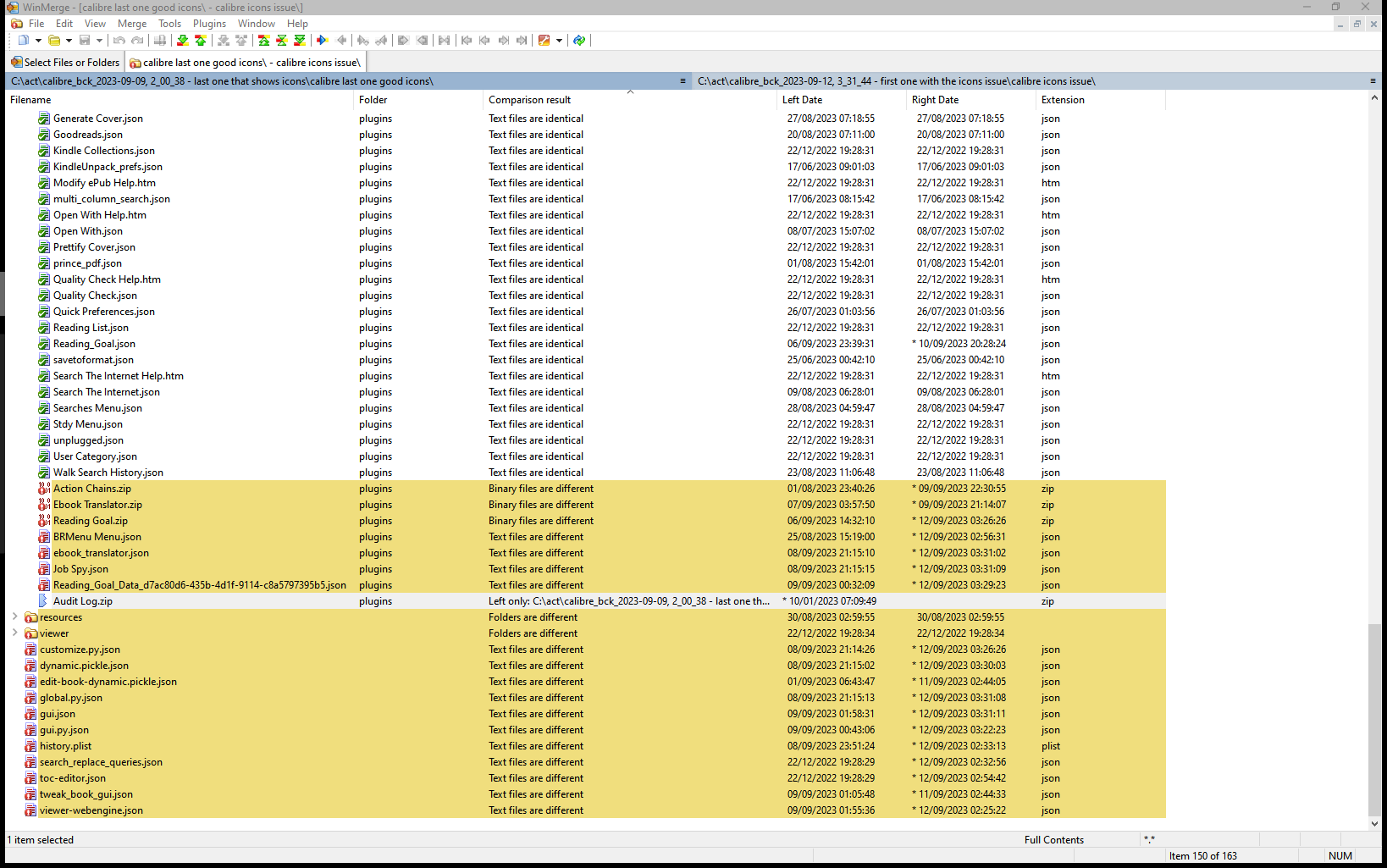Click the All Right toolbar icon
The height and width of the screenshot is (868, 1387).
tap(403, 41)
